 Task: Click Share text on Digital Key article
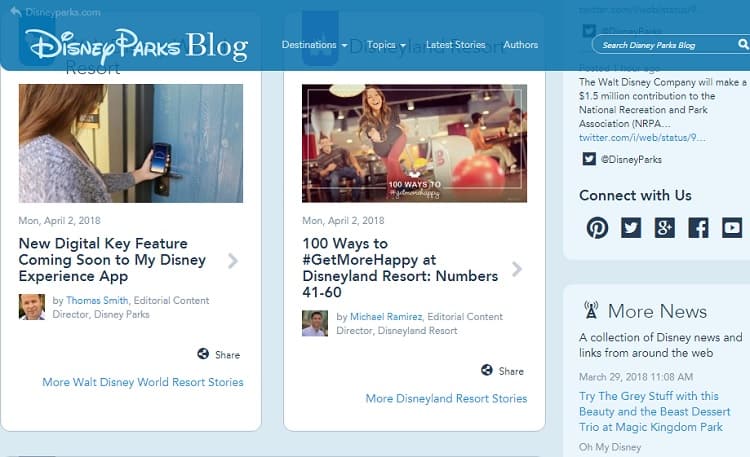[227, 355]
